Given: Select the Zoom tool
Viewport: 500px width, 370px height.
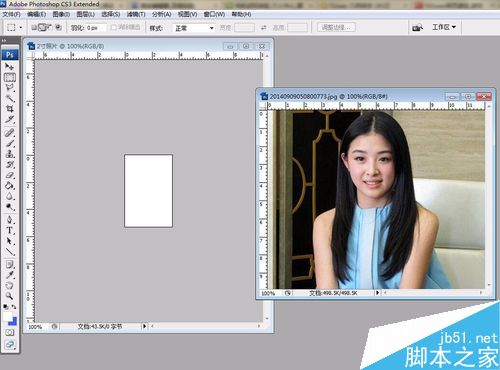Looking at the screenshot, I should (9, 296).
